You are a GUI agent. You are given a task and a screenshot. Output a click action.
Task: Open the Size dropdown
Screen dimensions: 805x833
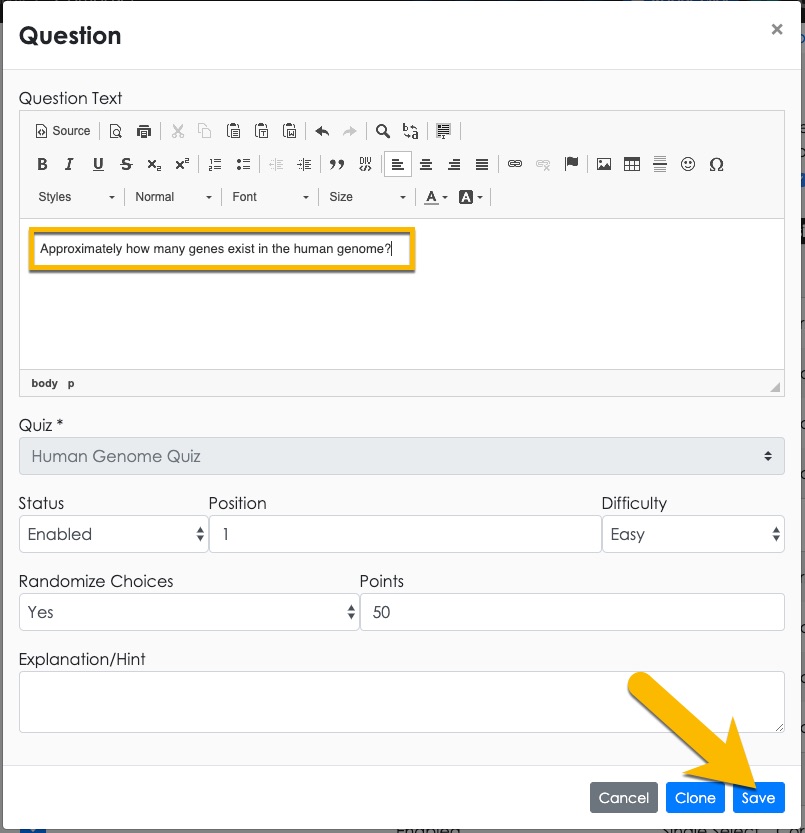click(367, 197)
